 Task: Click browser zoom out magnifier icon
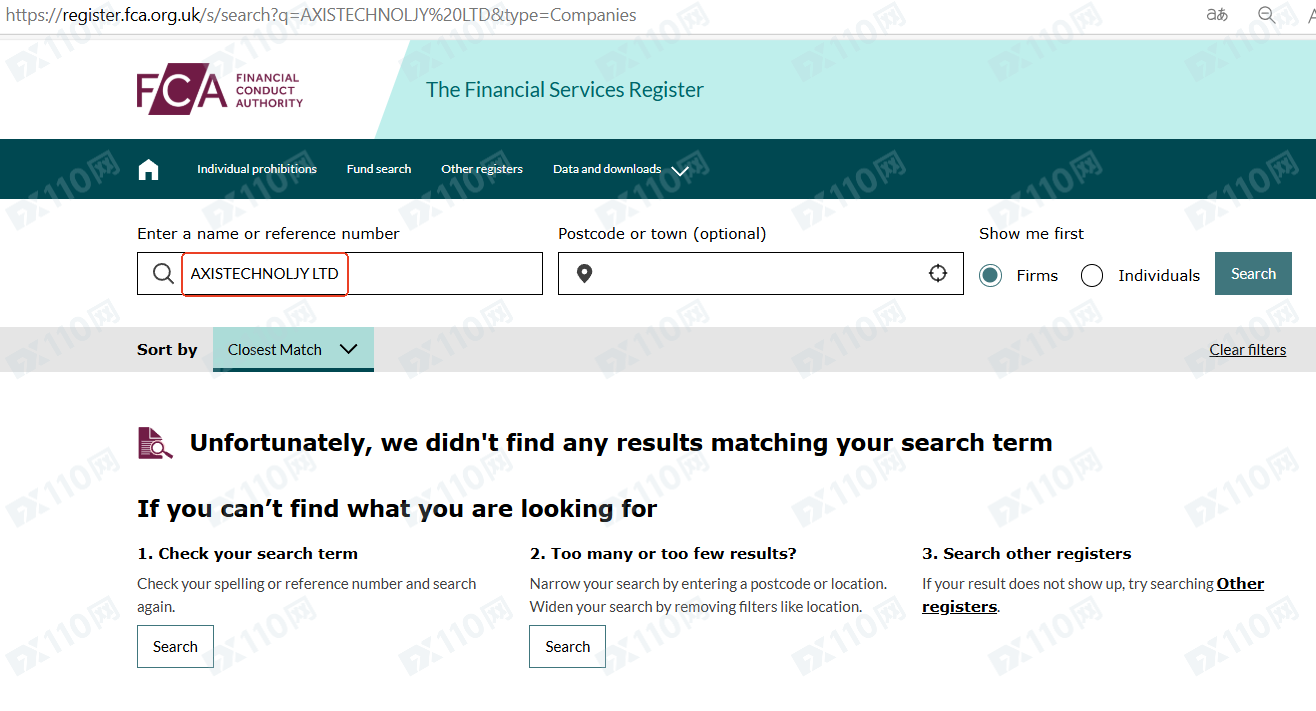click(1267, 15)
